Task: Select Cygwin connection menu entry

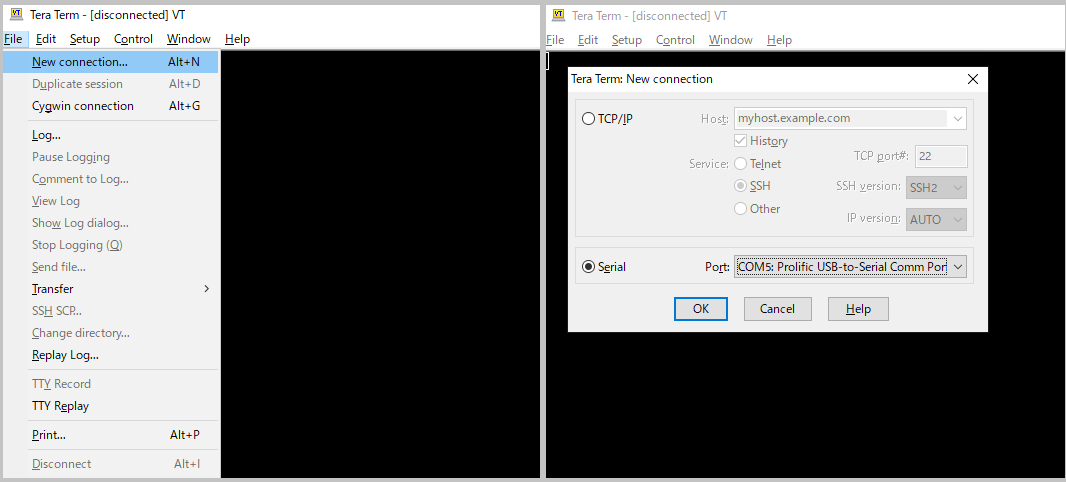Action: coord(82,106)
